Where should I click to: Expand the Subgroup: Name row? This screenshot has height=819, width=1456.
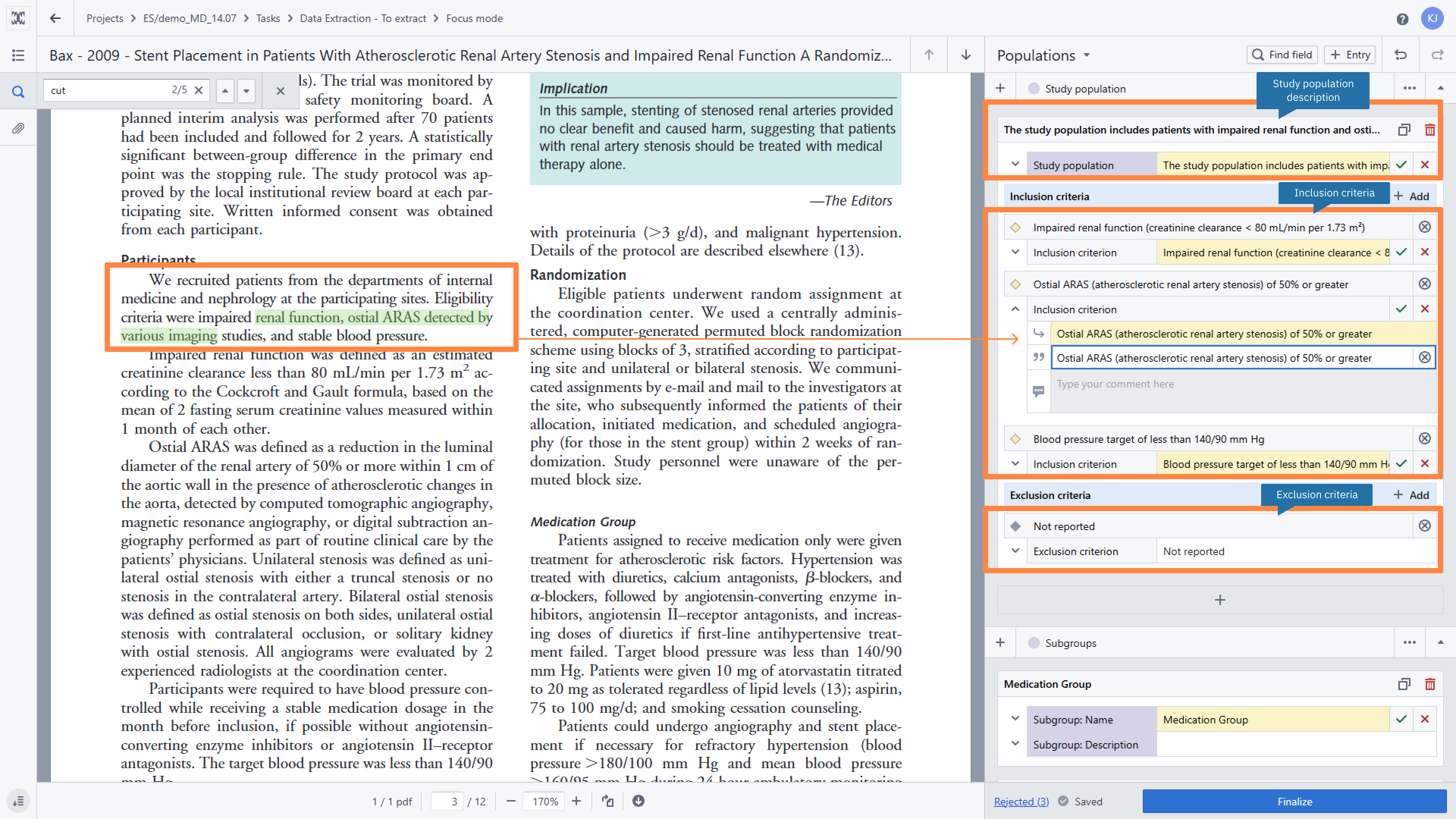[x=1016, y=719]
